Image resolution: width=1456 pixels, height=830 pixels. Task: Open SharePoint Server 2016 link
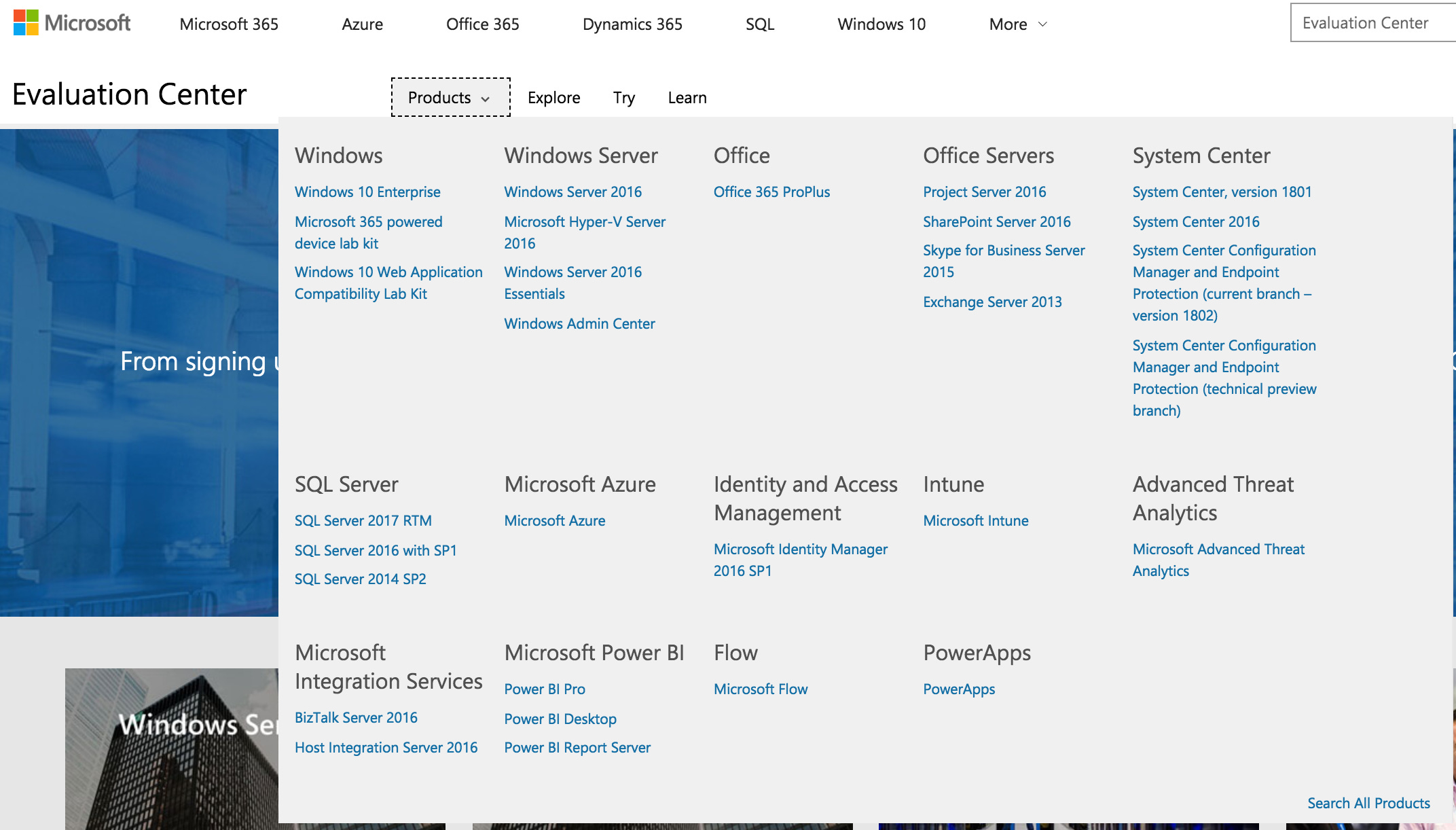[x=996, y=222]
